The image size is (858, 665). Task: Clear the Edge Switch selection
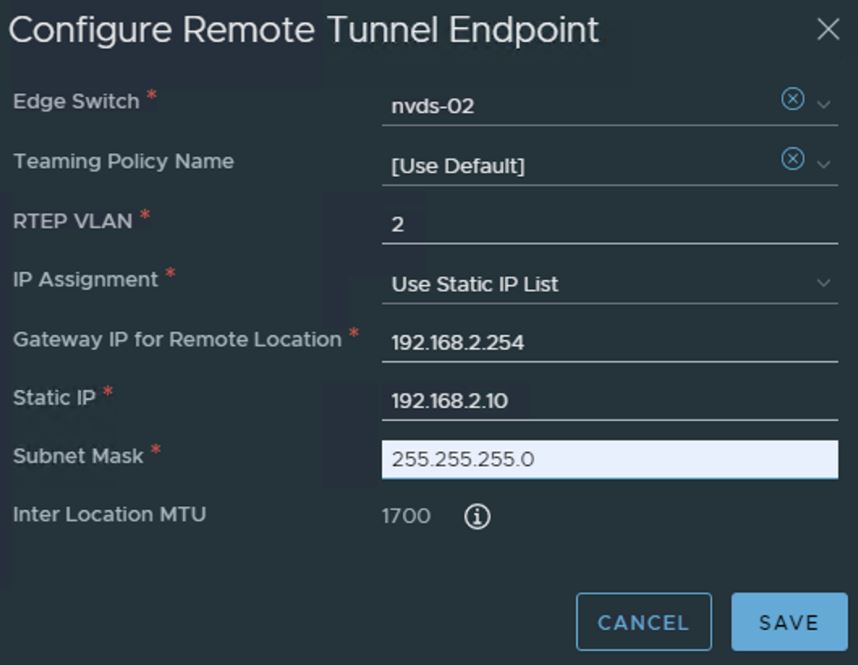792,99
